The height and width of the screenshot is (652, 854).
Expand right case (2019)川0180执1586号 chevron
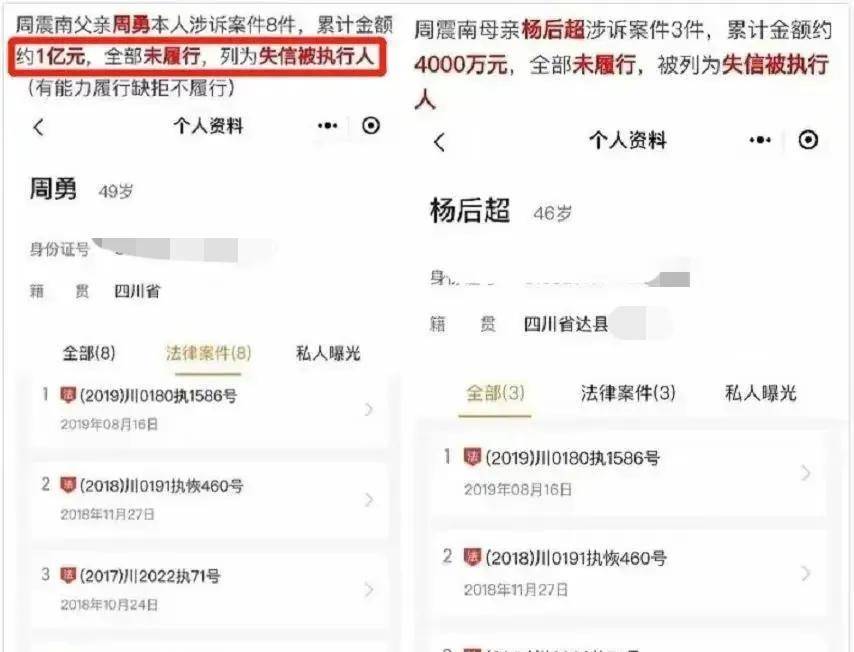[x=806, y=473]
